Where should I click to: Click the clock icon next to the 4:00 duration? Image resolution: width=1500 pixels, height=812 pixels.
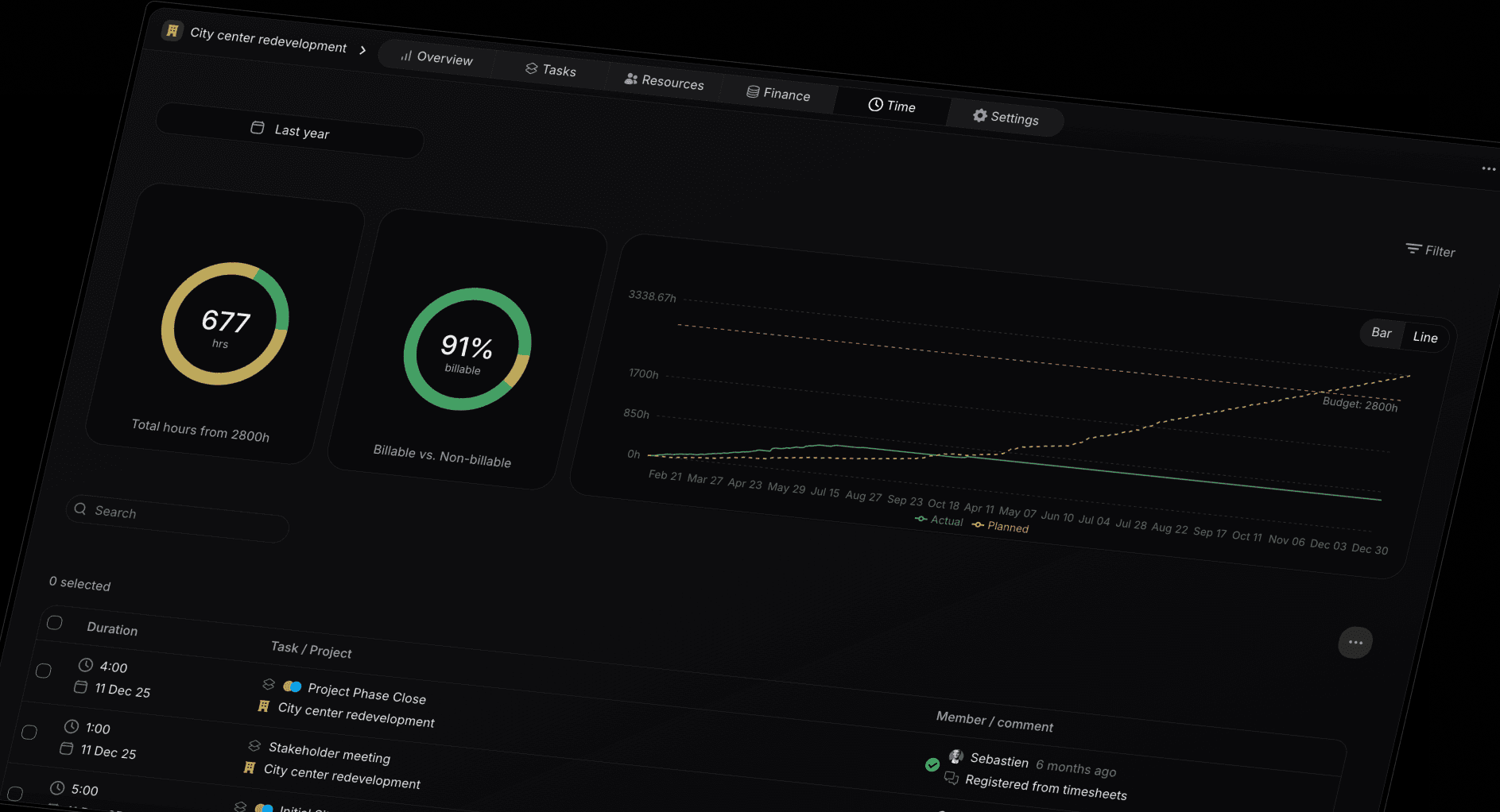click(x=86, y=664)
